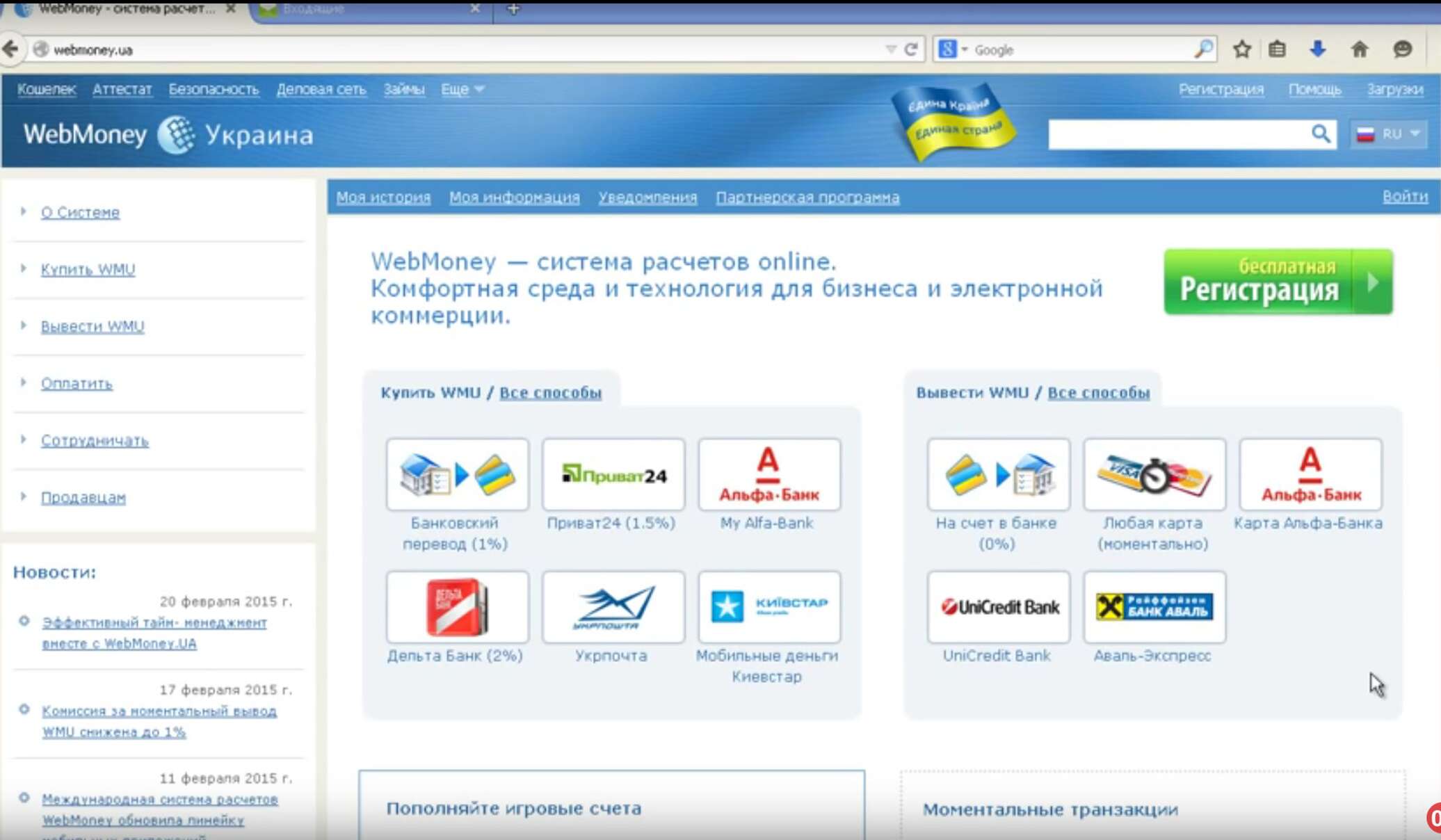The image size is (1441, 840).
Task: Select Kyivstar mobile money icon
Action: pyautogui.click(x=768, y=607)
